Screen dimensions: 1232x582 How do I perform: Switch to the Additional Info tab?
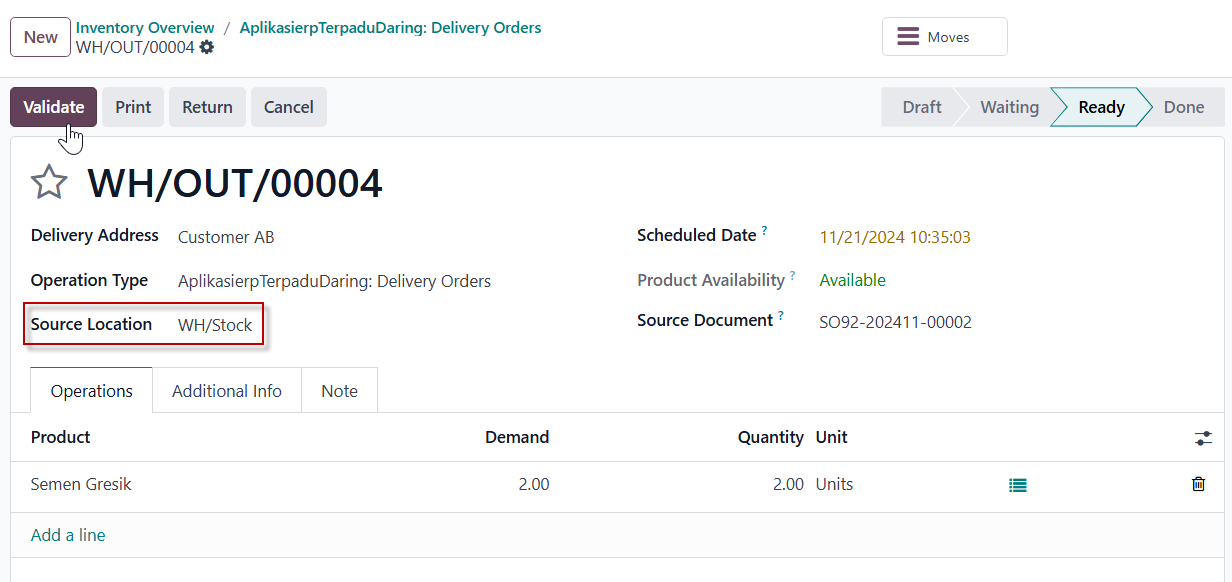coord(227,391)
